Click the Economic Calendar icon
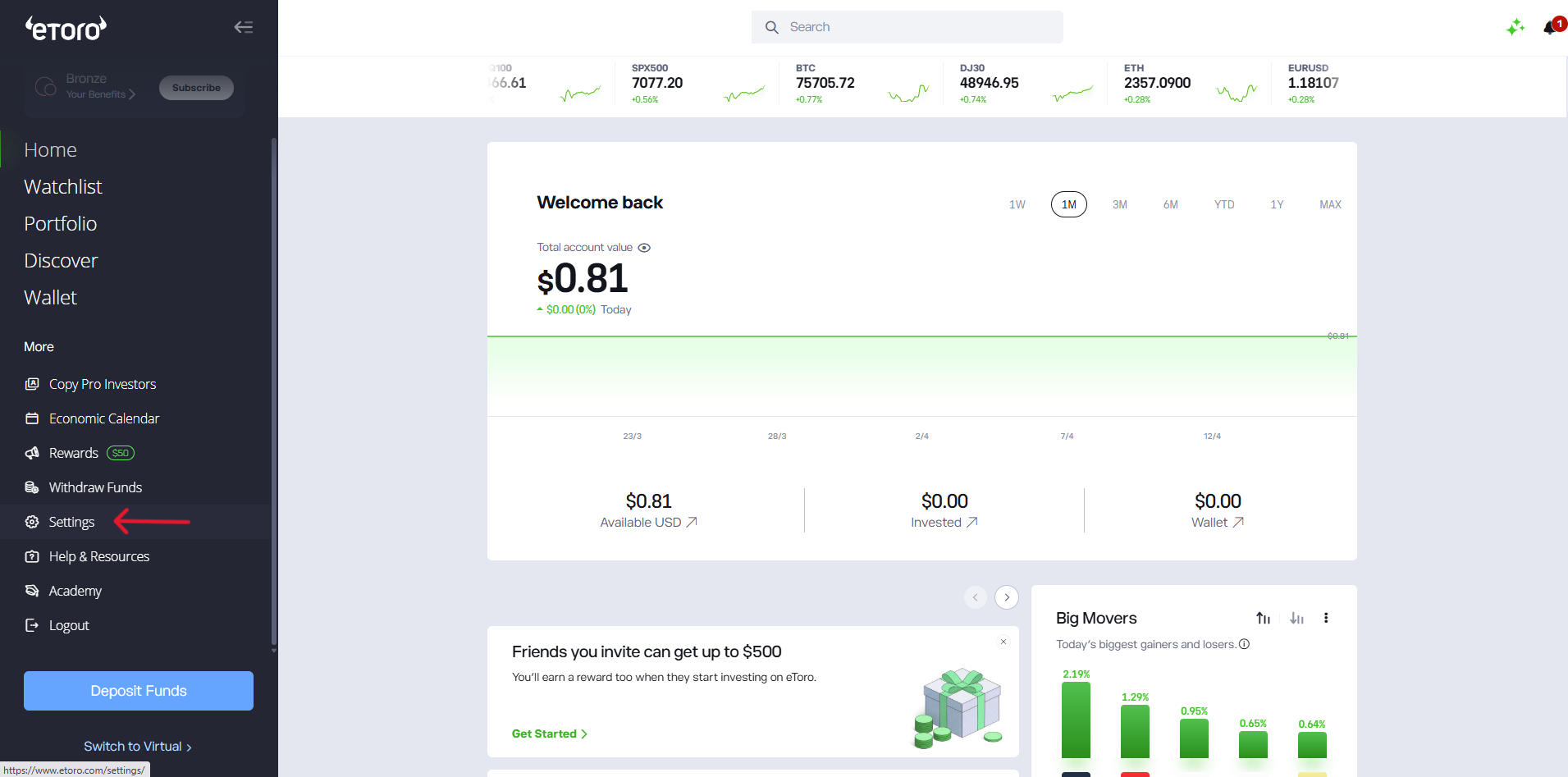Screen dimensions: 1568x777 [x=32, y=418]
